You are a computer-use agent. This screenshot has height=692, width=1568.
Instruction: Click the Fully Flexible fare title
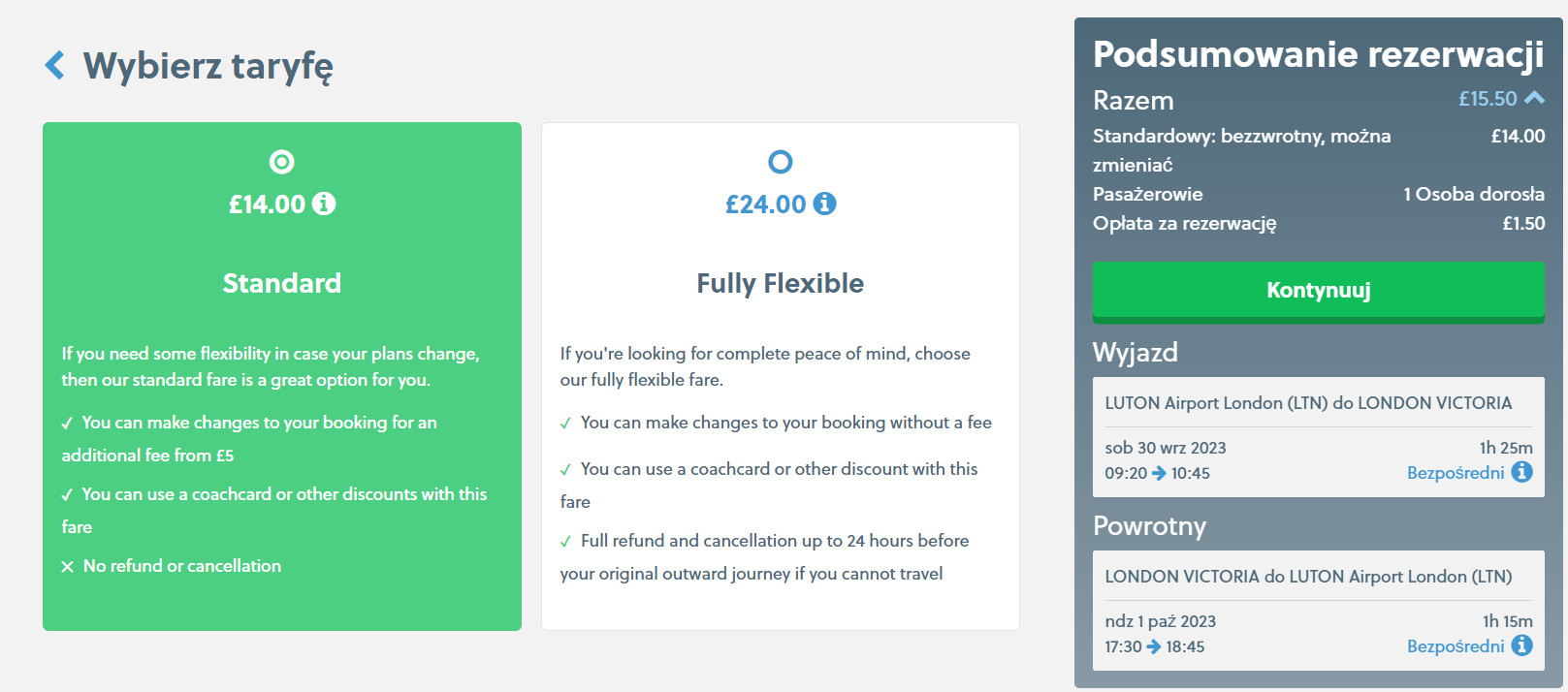[780, 283]
